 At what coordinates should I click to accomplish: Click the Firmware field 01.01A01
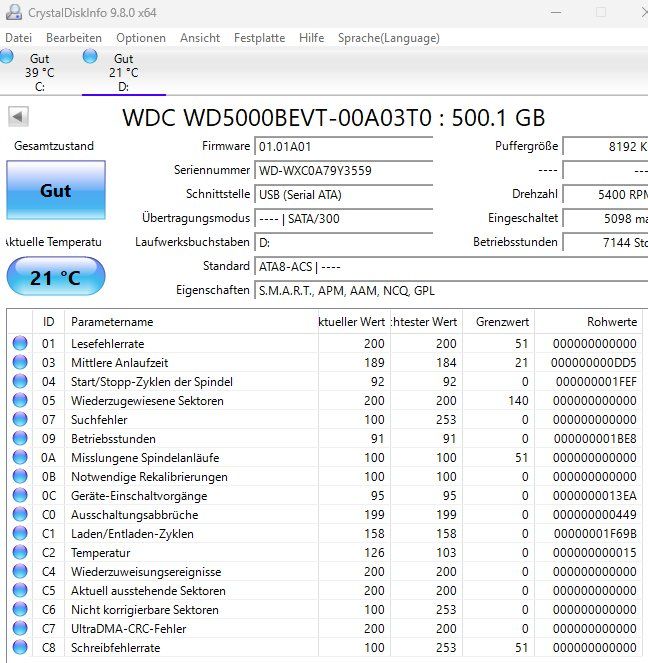pos(344,147)
